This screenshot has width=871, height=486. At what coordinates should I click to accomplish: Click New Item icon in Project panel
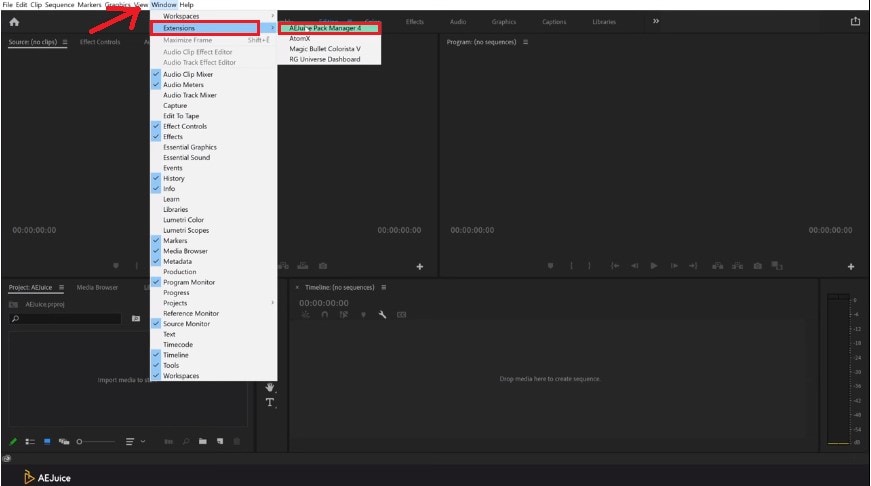(x=220, y=442)
